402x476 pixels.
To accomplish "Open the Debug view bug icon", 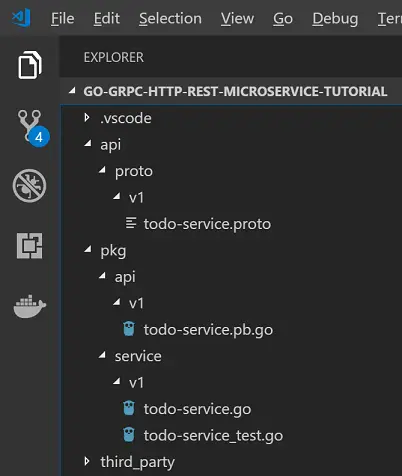I will tap(29, 186).
